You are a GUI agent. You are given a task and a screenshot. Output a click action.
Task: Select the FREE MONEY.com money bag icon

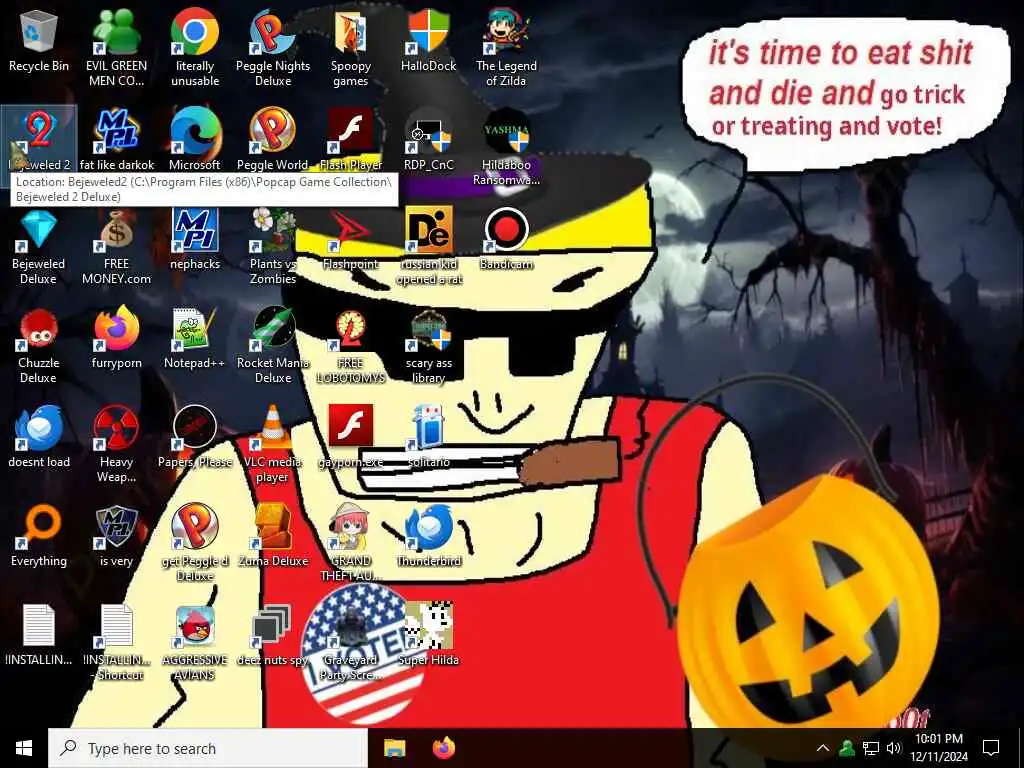point(116,231)
